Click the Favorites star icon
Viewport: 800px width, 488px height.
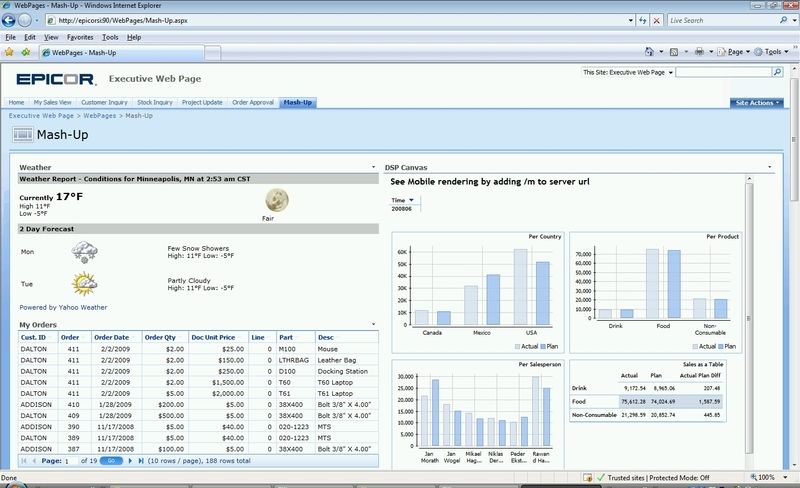coord(9,51)
